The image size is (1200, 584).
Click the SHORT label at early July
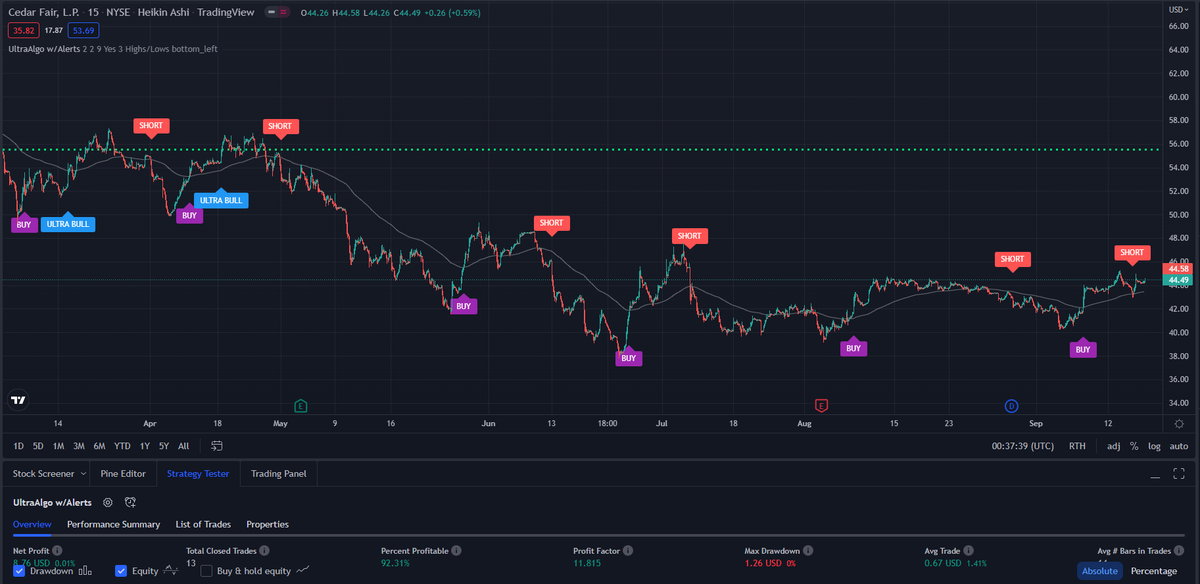click(689, 236)
